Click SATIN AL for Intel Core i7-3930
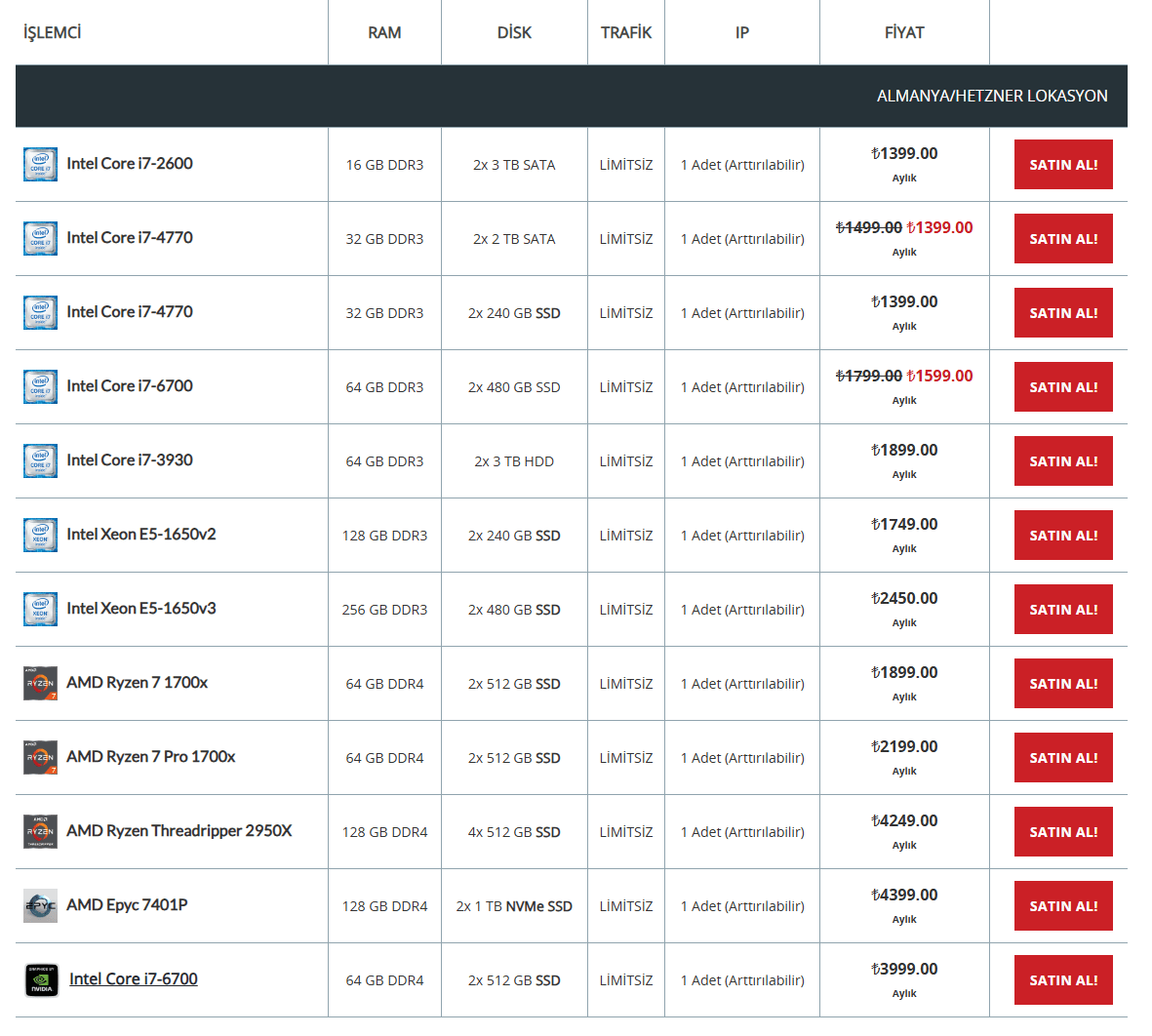The height and width of the screenshot is (1036, 1152). 1063,461
